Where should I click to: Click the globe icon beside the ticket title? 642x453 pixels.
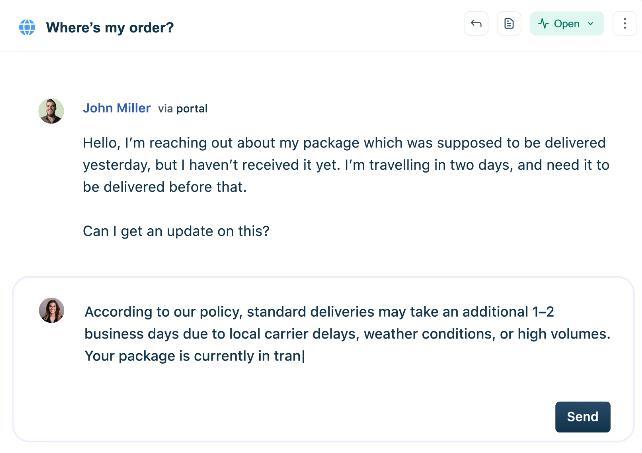[x=27, y=27]
